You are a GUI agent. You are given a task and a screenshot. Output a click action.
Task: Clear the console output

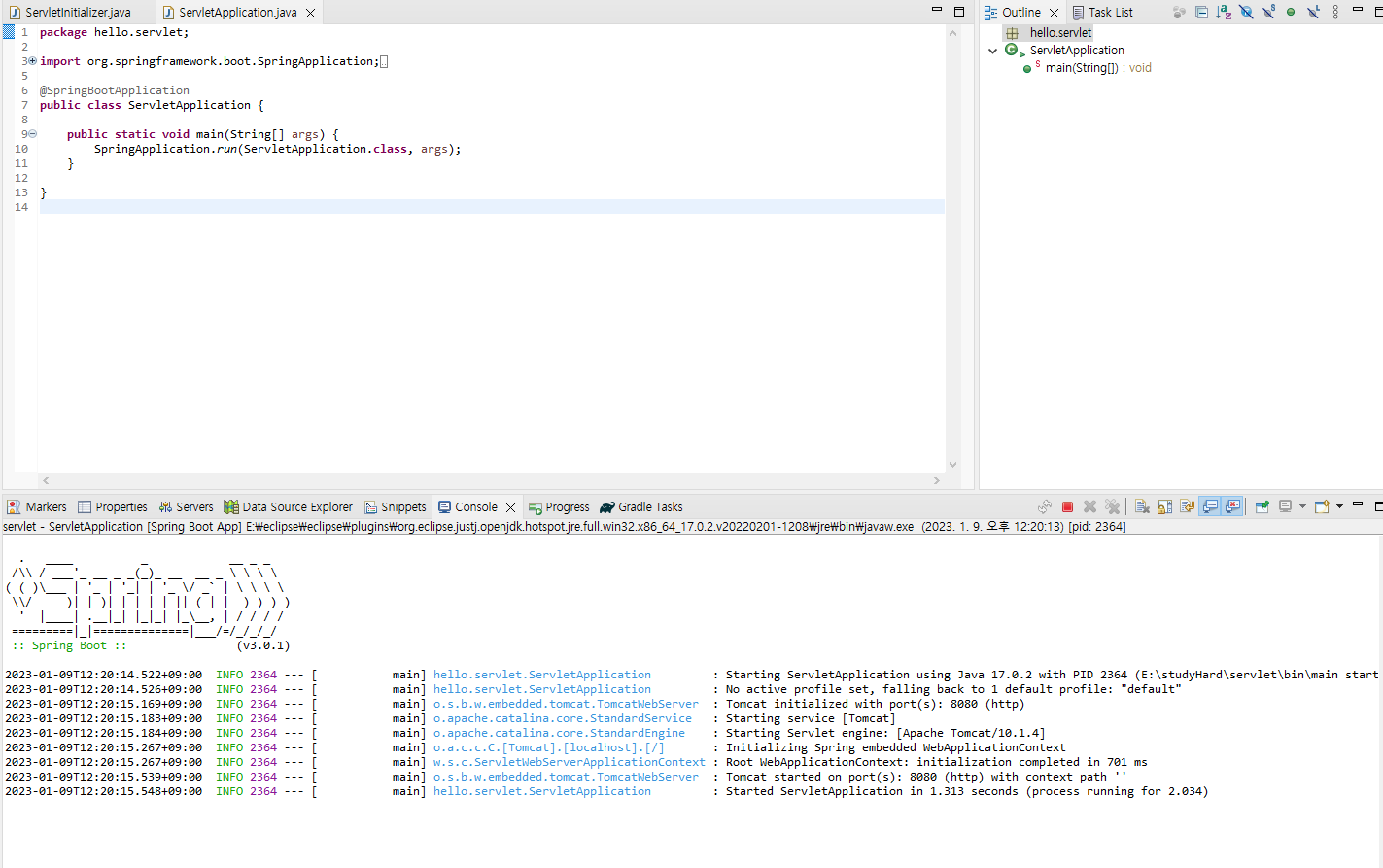point(1142,506)
